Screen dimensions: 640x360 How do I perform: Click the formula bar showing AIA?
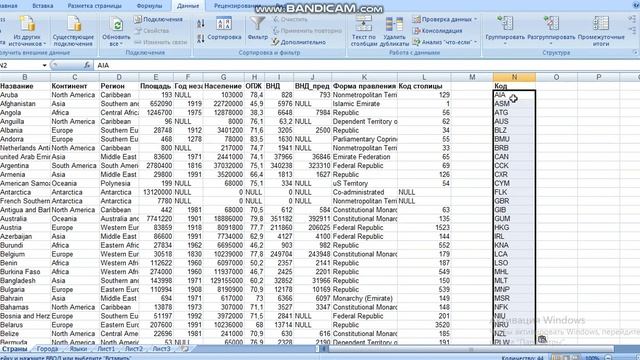(x=367, y=65)
